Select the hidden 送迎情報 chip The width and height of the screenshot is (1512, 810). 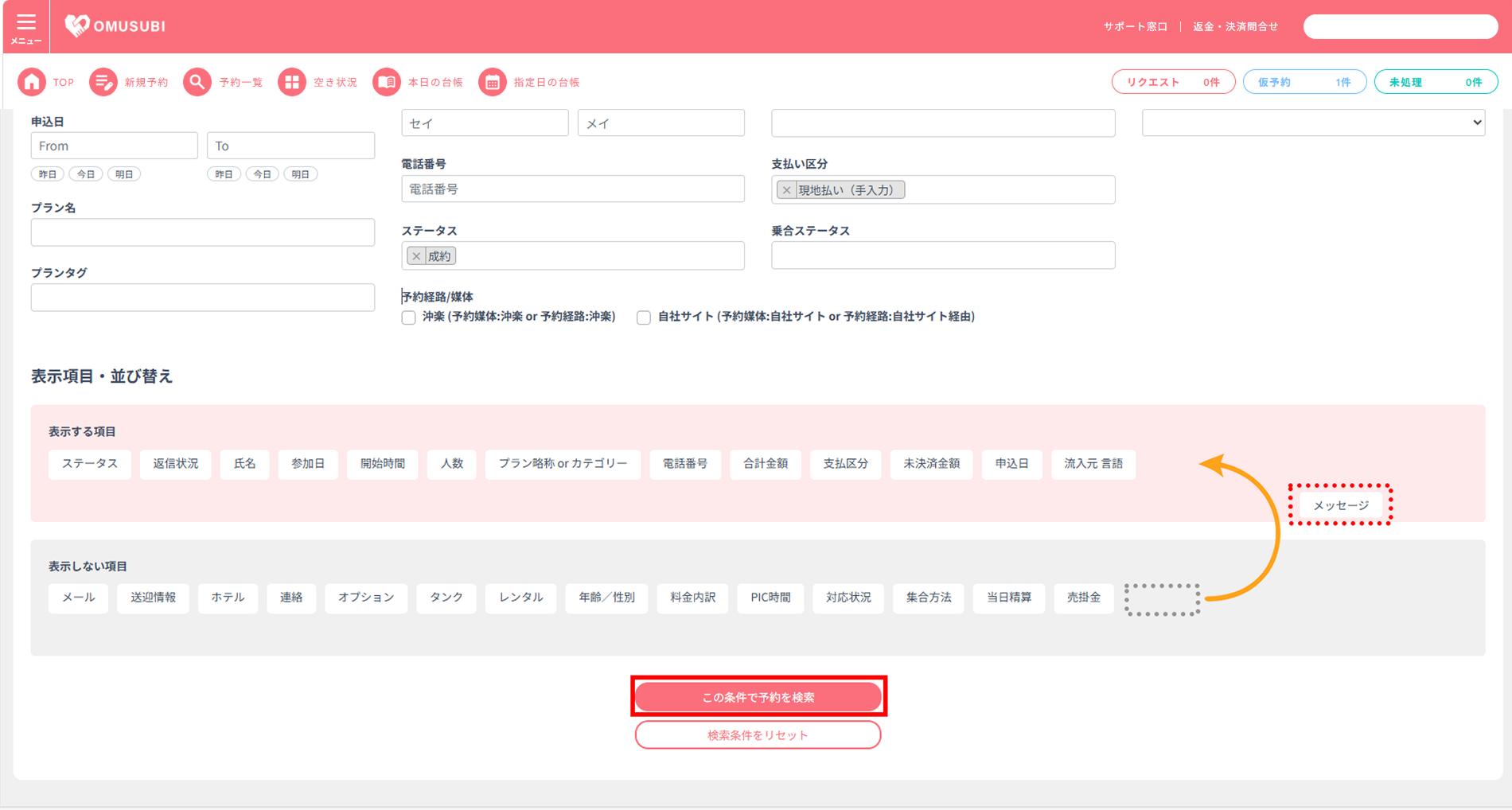click(153, 598)
